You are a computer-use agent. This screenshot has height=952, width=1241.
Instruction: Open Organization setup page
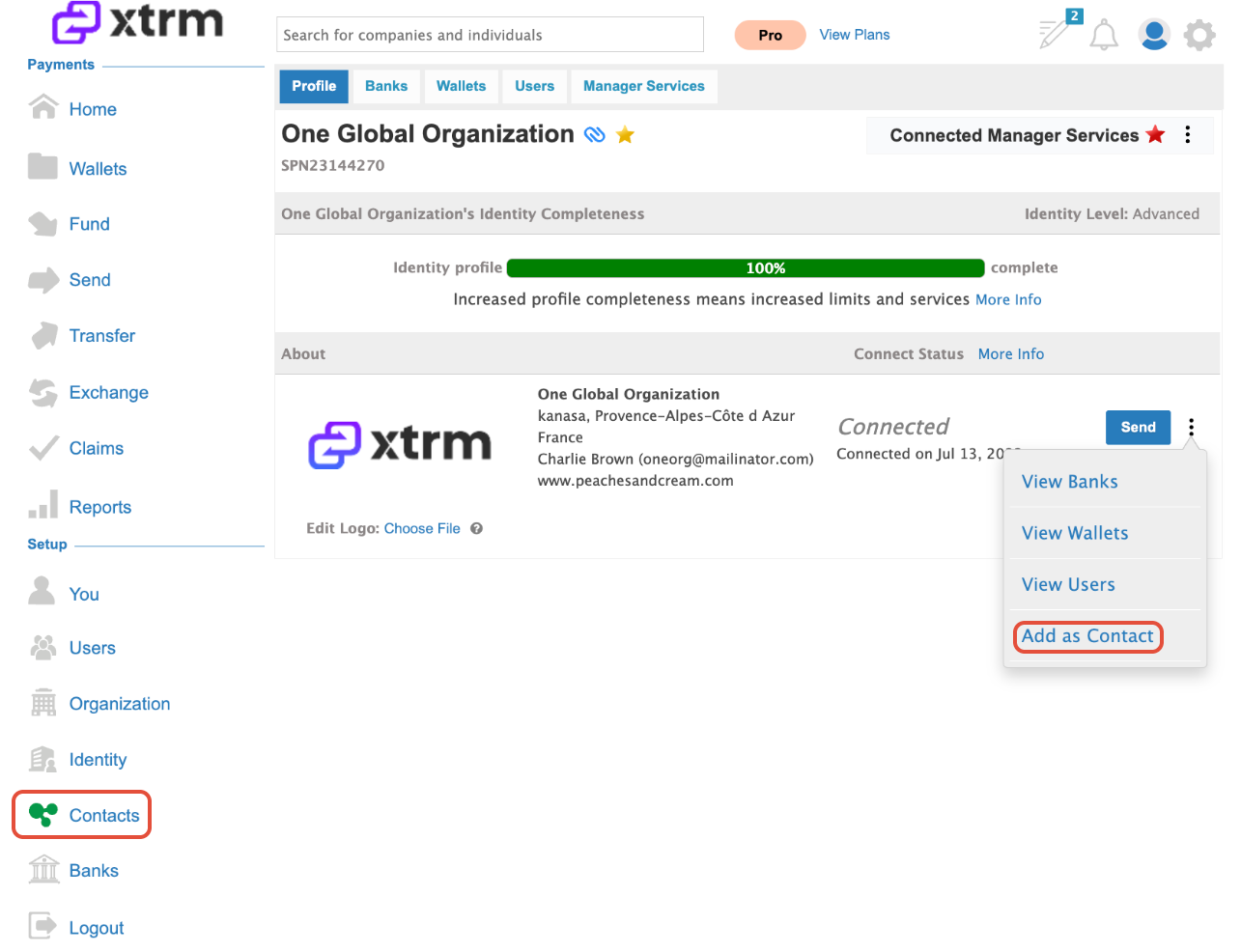click(x=120, y=704)
